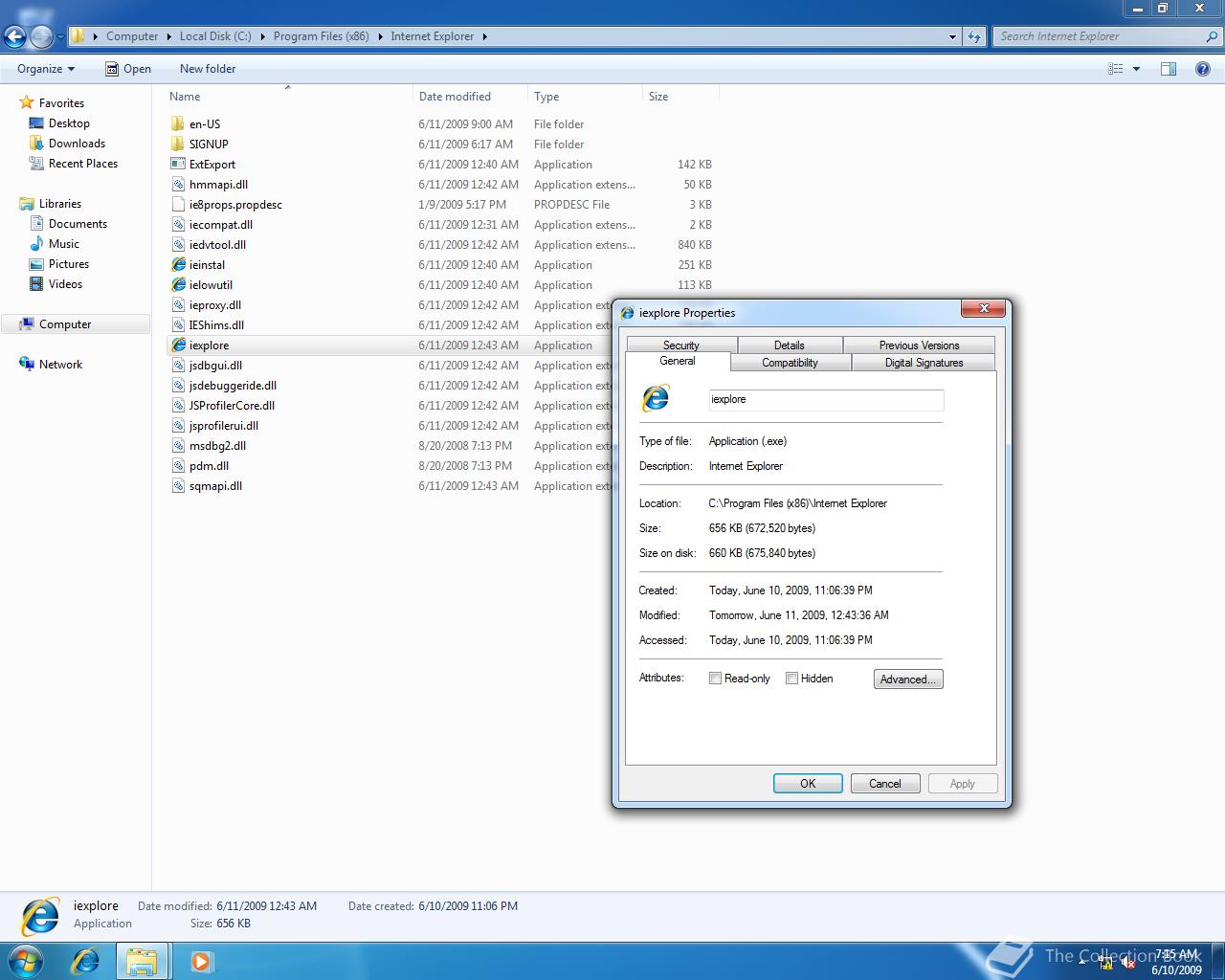
Task: Click the volume icon in system tray
Action: [1128, 965]
